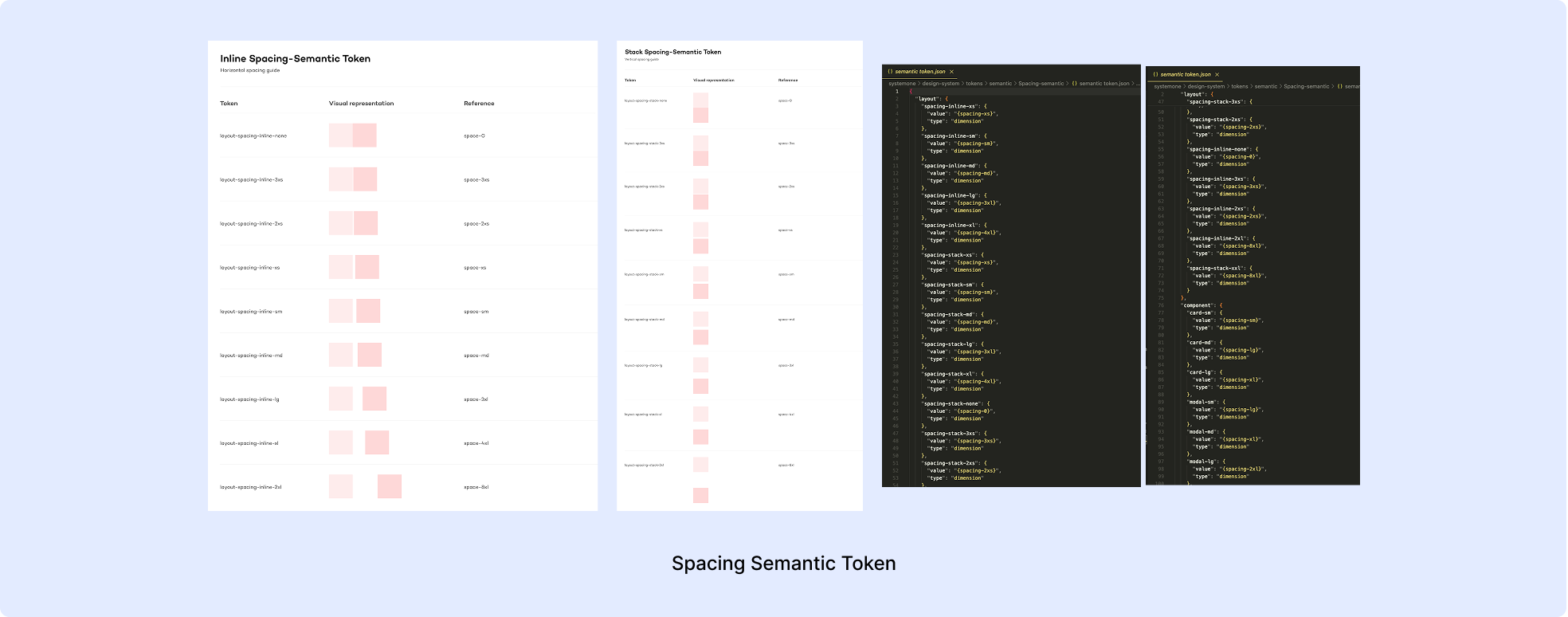This screenshot has height=617, width=1568.
Task: Switch to right editor's semantic token.json tab title
Action: (x=1185, y=74)
